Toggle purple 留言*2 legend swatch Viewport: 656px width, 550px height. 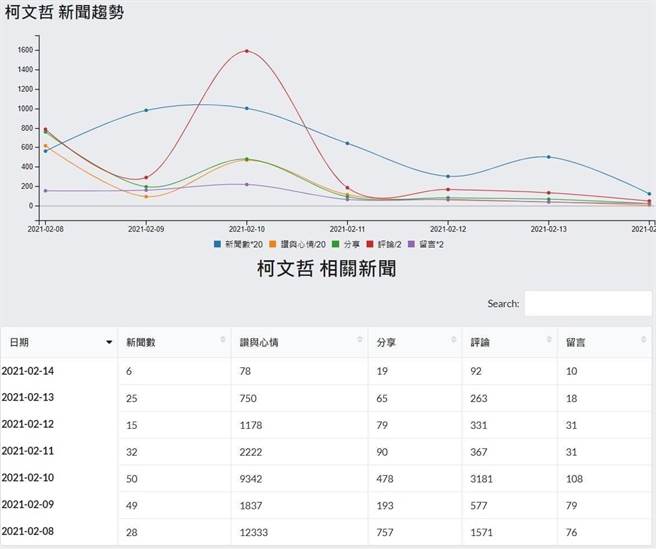(411, 244)
